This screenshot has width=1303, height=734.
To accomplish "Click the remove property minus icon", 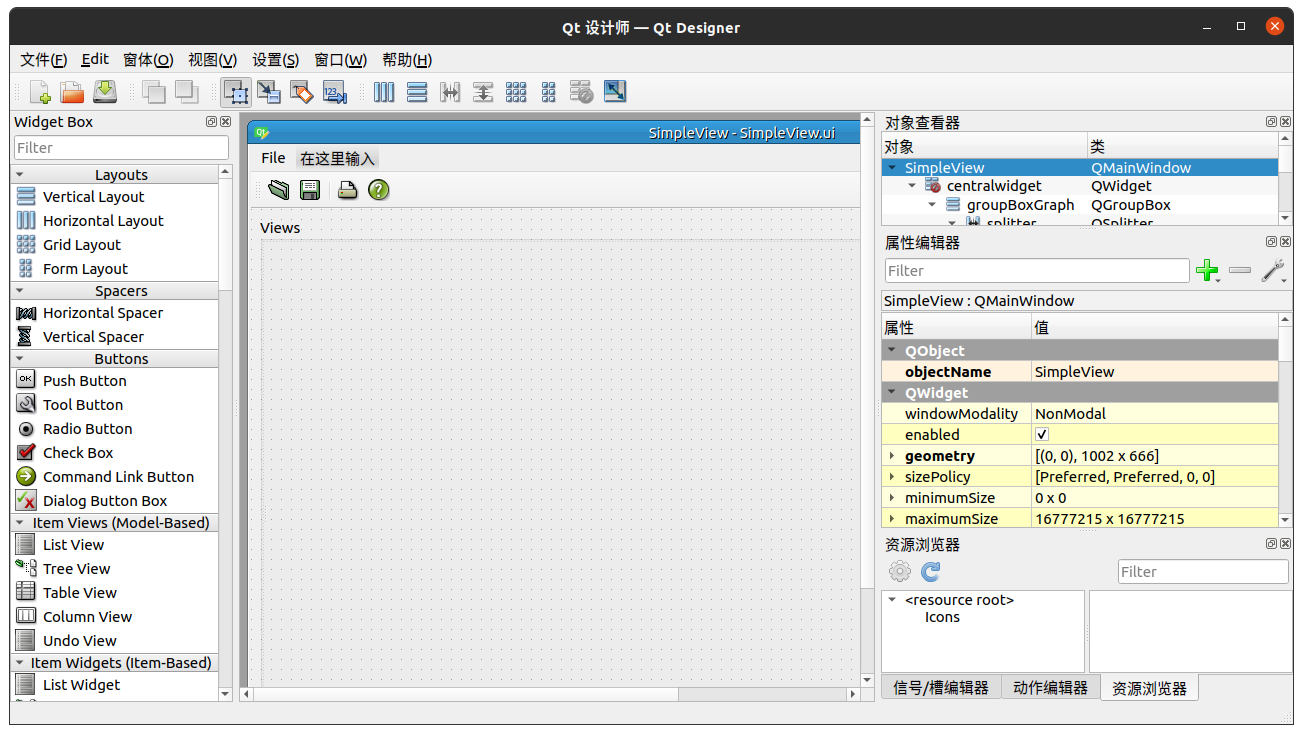I will click(1240, 270).
